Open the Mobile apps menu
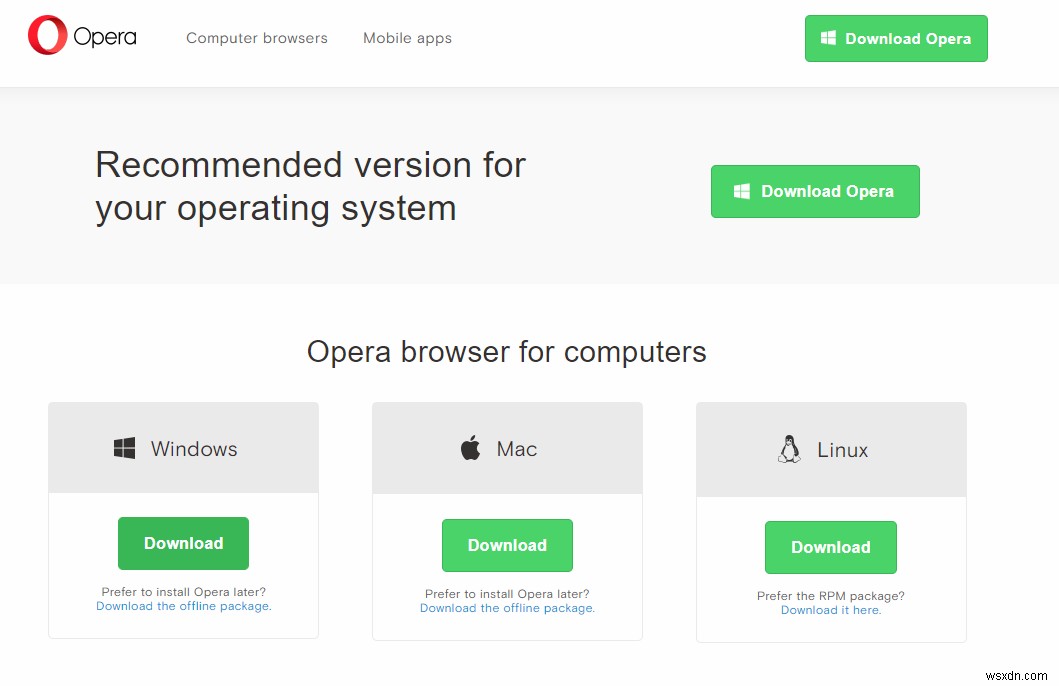Viewport: 1059px width, 686px height. 407,38
